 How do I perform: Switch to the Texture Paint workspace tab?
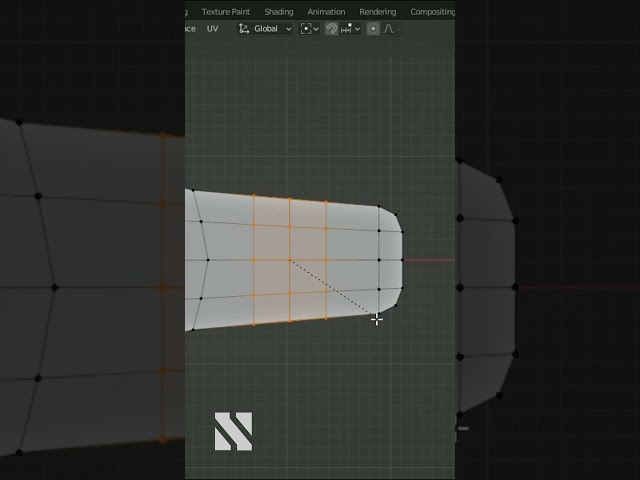click(x=226, y=12)
